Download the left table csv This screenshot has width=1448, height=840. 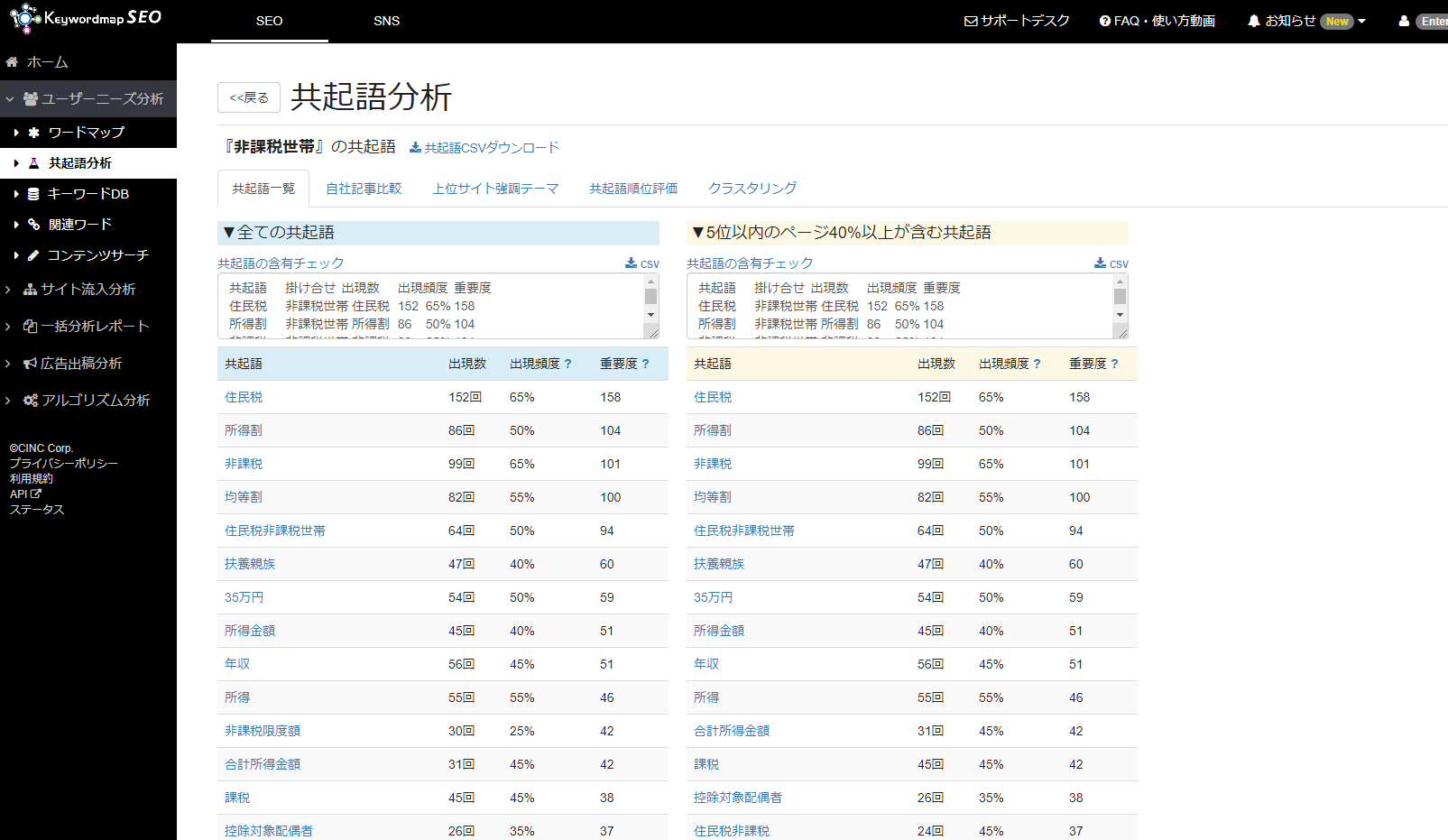tap(642, 263)
